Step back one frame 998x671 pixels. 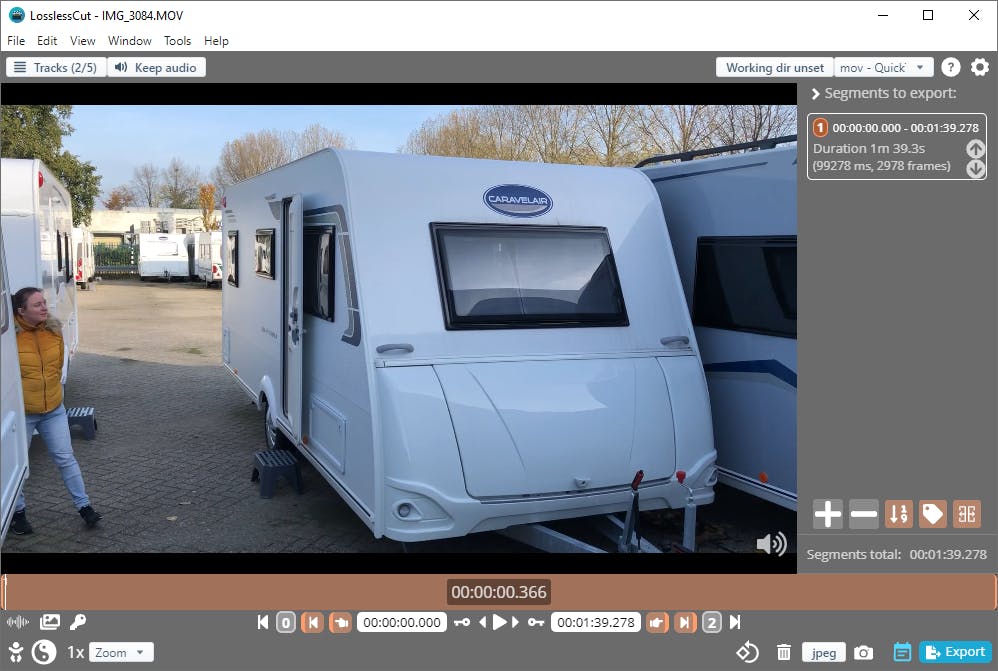point(482,622)
